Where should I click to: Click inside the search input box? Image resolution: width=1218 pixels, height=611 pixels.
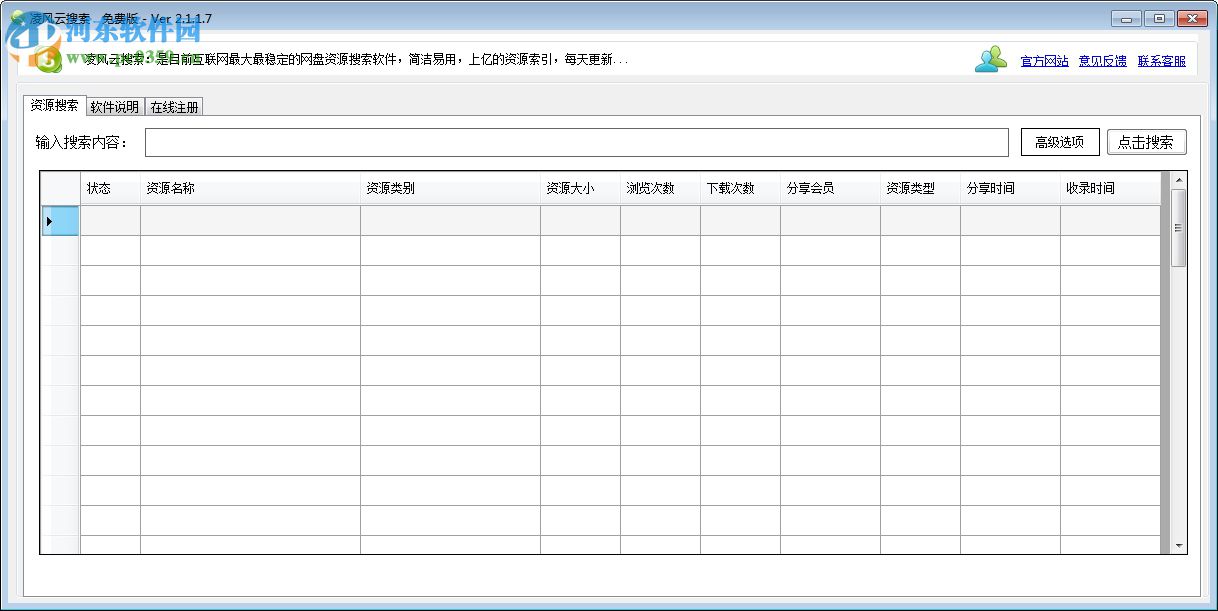coord(578,142)
